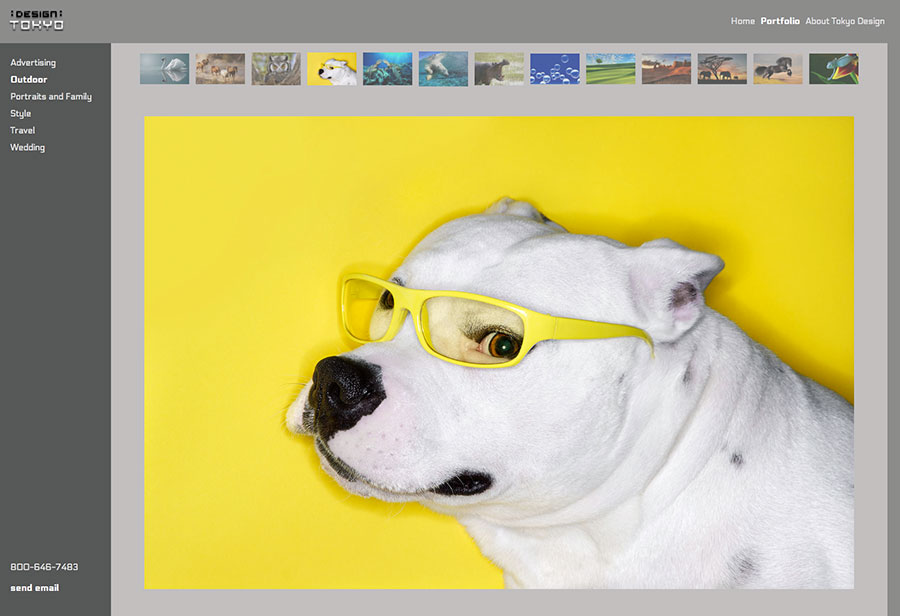View the colorful parrot thumbnail
The width and height of the screenshot is (900, 616).
point(833,69)
